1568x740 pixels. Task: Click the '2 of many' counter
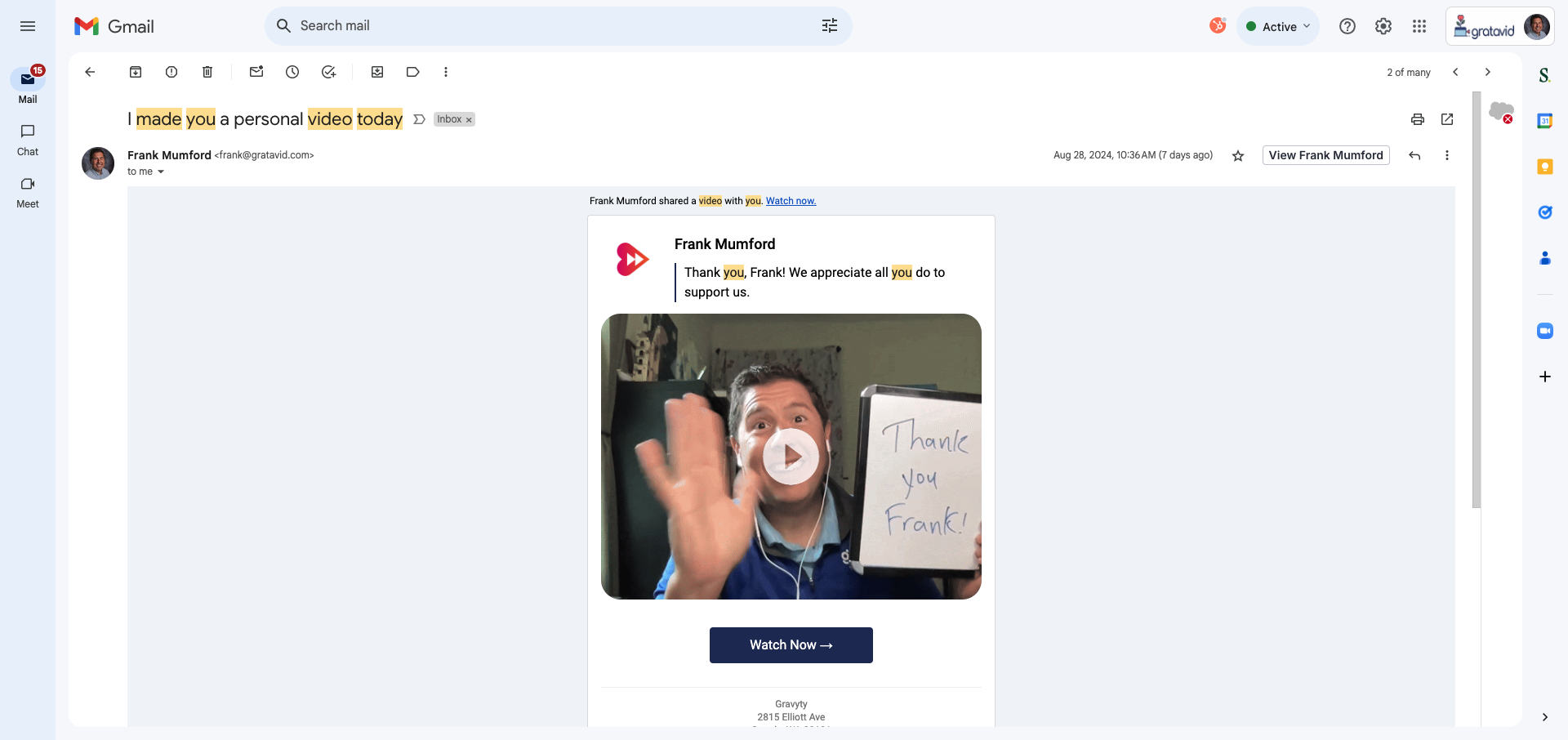click(1409, 73)
